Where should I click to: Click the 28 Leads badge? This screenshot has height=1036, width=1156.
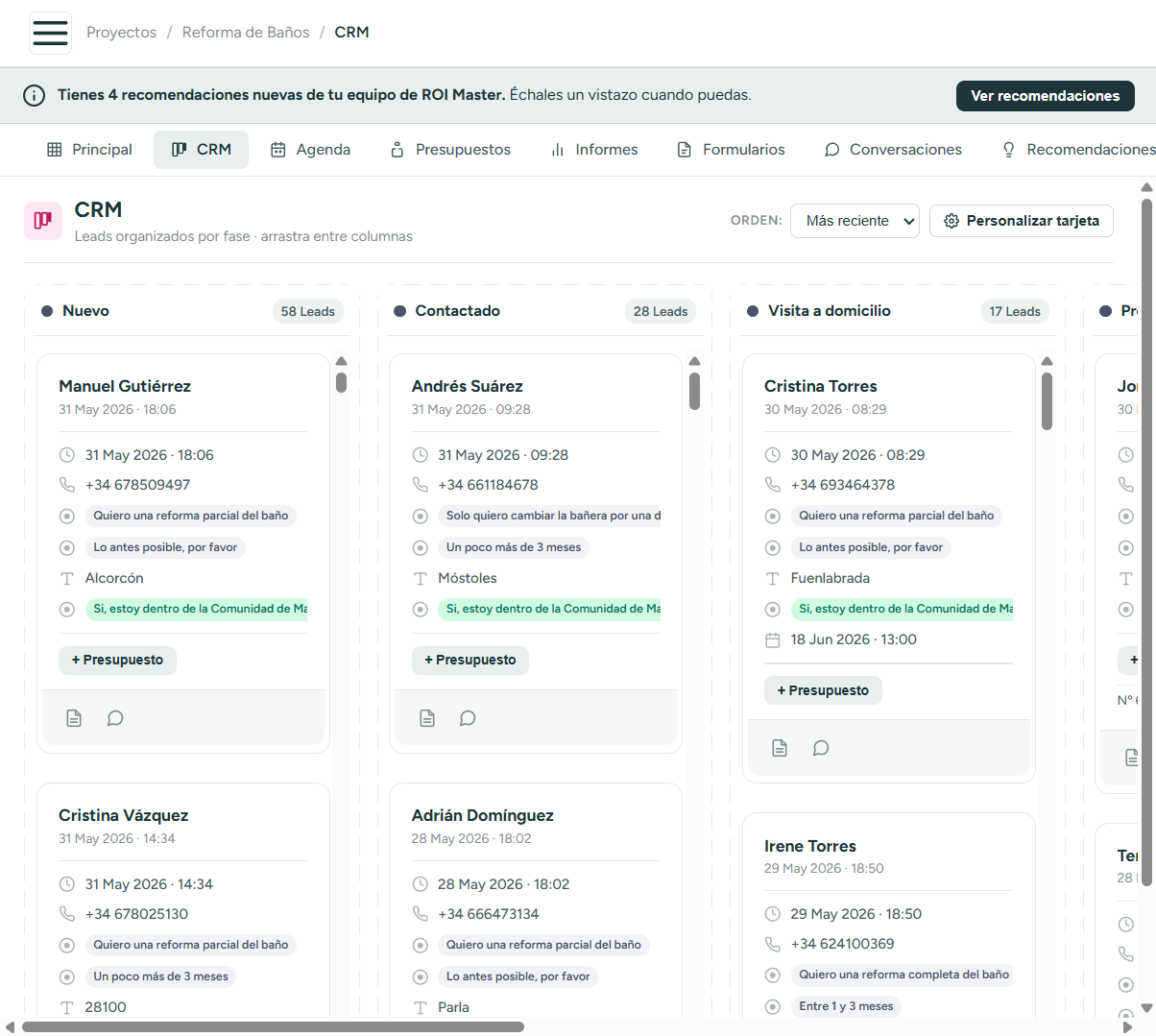point(661,311)
